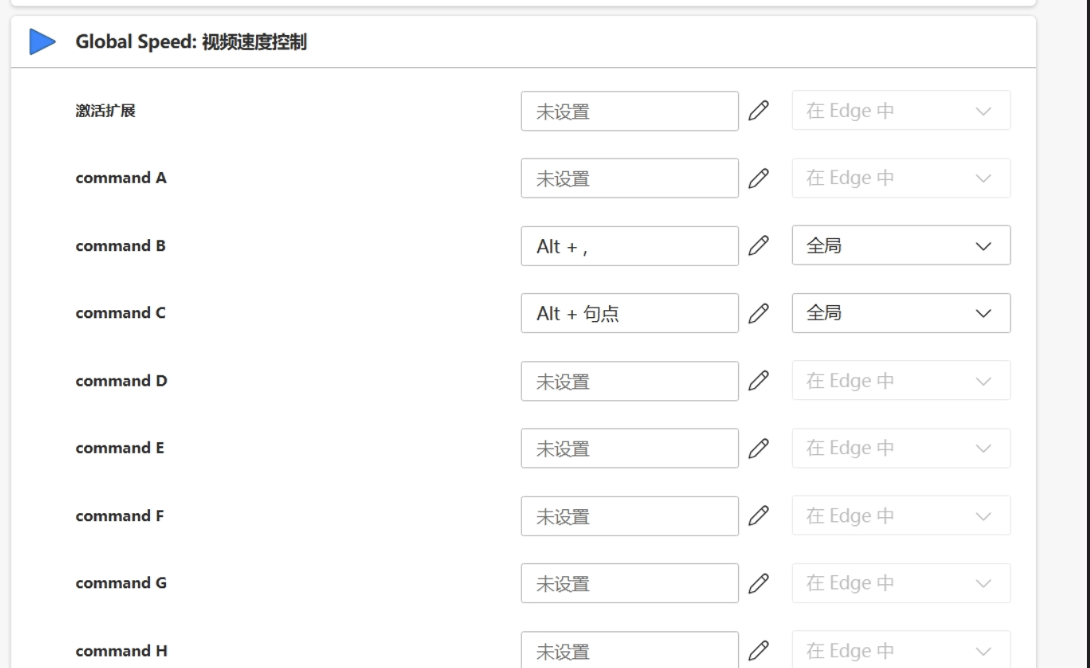Click the command G label
Image resolution: width=1090 pixels, height=668 pixels.
[x=121, y=583]
